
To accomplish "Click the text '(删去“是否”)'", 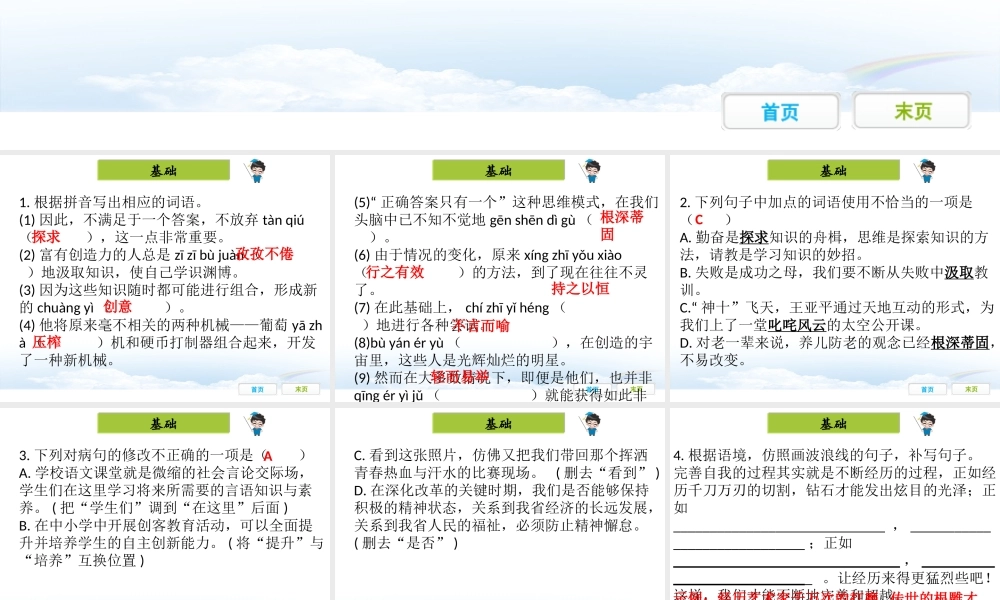I will 406,543.
